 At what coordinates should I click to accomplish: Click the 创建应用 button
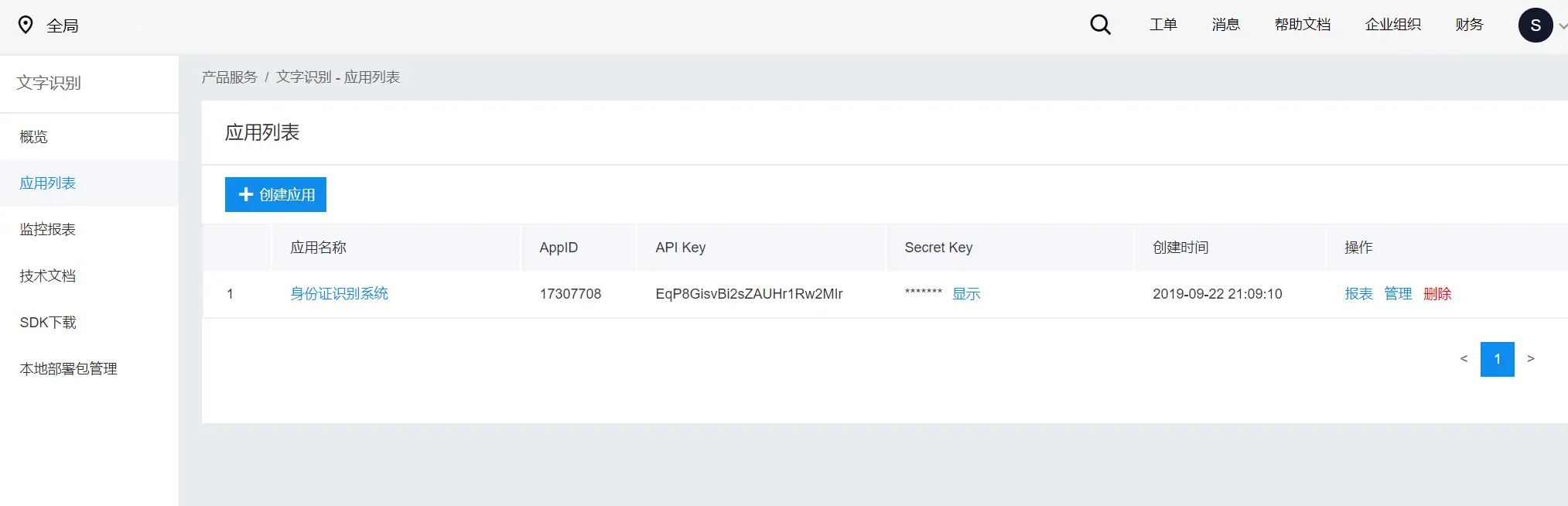[x=275, y=194]
